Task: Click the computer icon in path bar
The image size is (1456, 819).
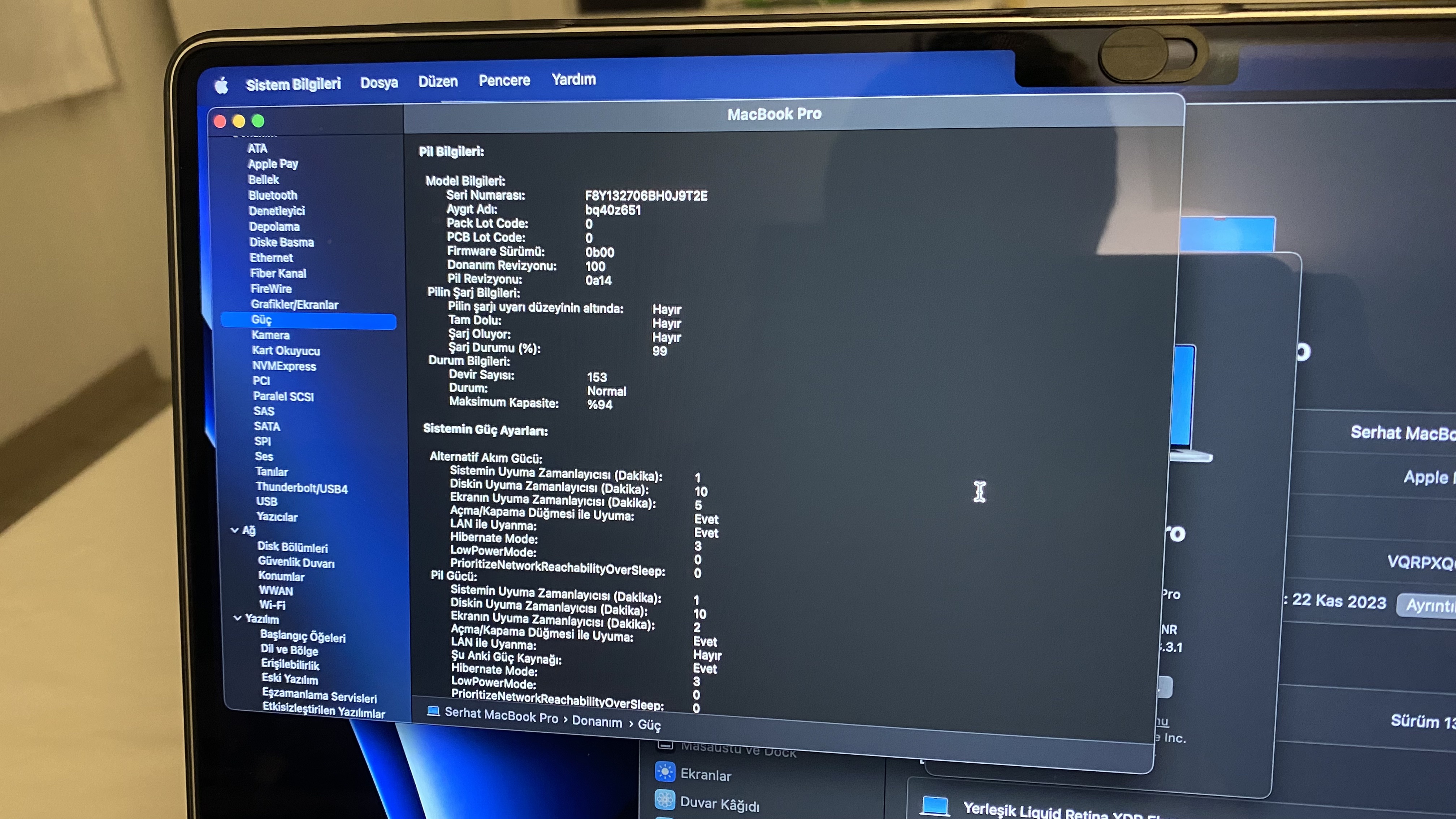Action: click(x=434, y=711)
